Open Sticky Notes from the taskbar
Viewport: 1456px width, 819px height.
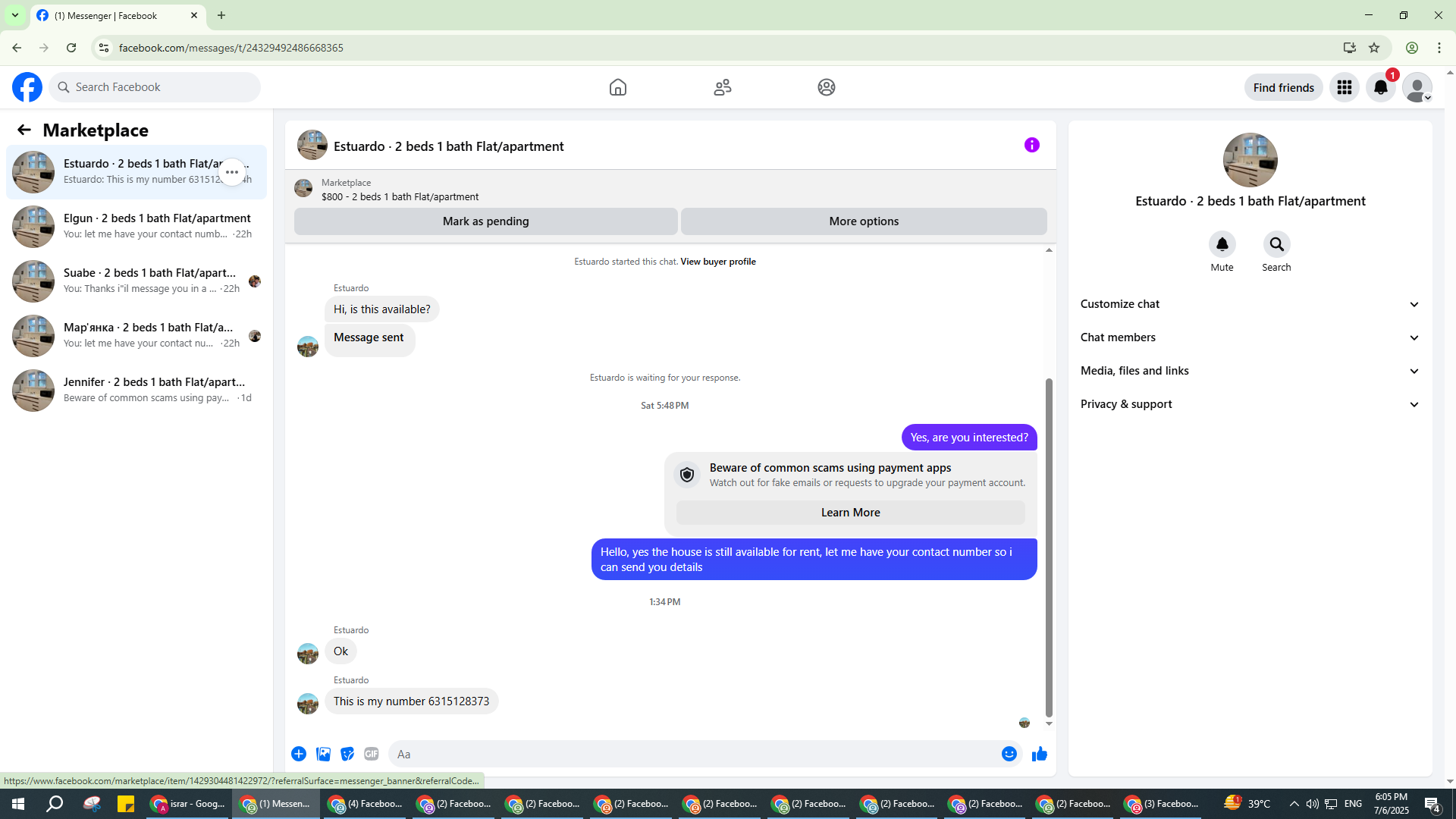pyautogui.click(x=126, y=804)
